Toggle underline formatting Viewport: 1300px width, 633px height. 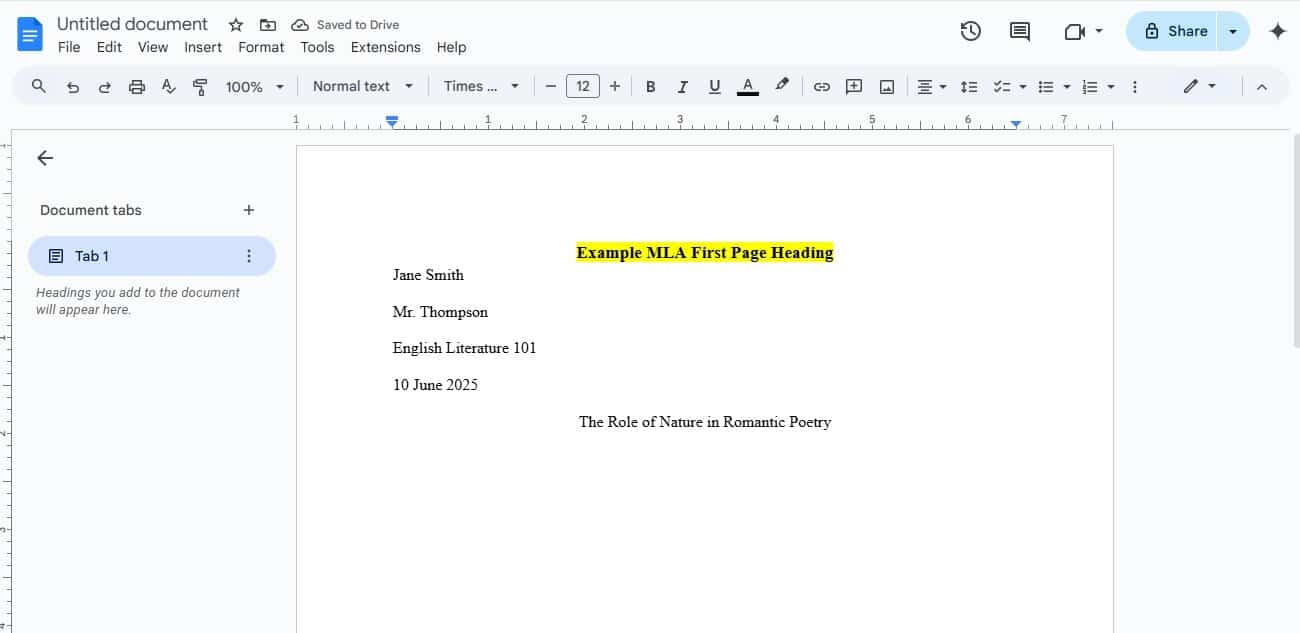[715, 86]
